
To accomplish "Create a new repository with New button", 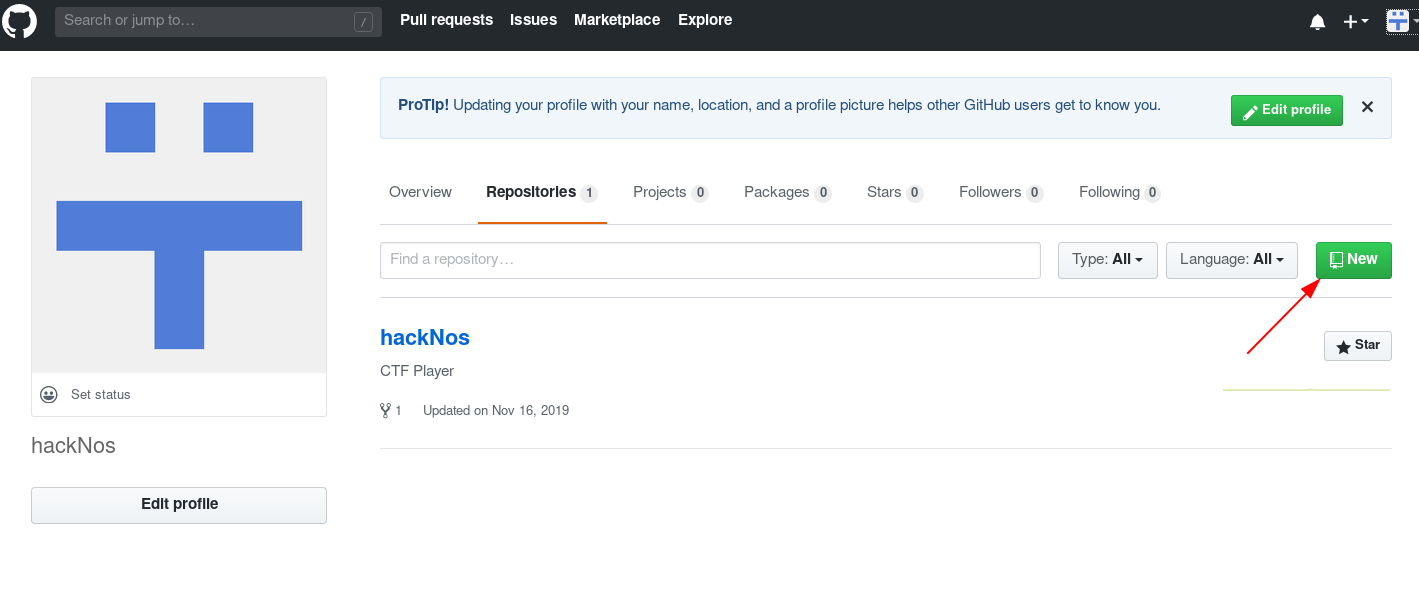I will (x=1353, y=259).
